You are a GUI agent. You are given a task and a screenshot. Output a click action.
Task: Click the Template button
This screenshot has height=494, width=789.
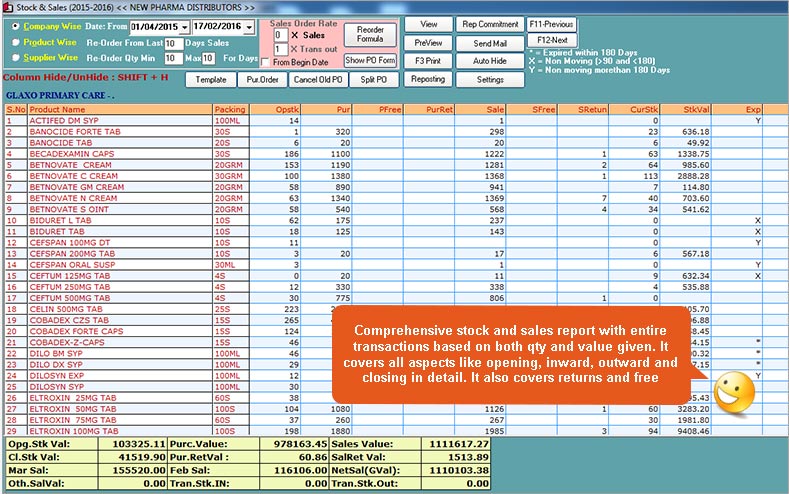[211, 79]
